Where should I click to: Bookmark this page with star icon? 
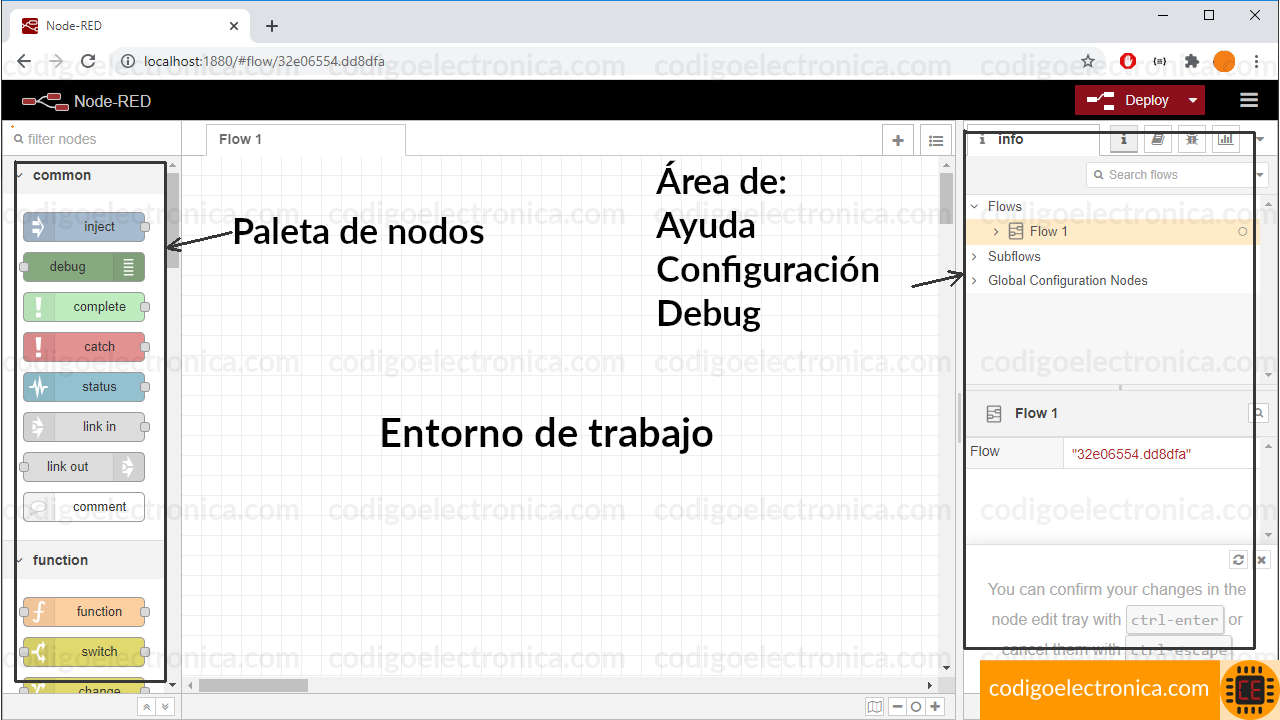click(x=1088, y=61)
